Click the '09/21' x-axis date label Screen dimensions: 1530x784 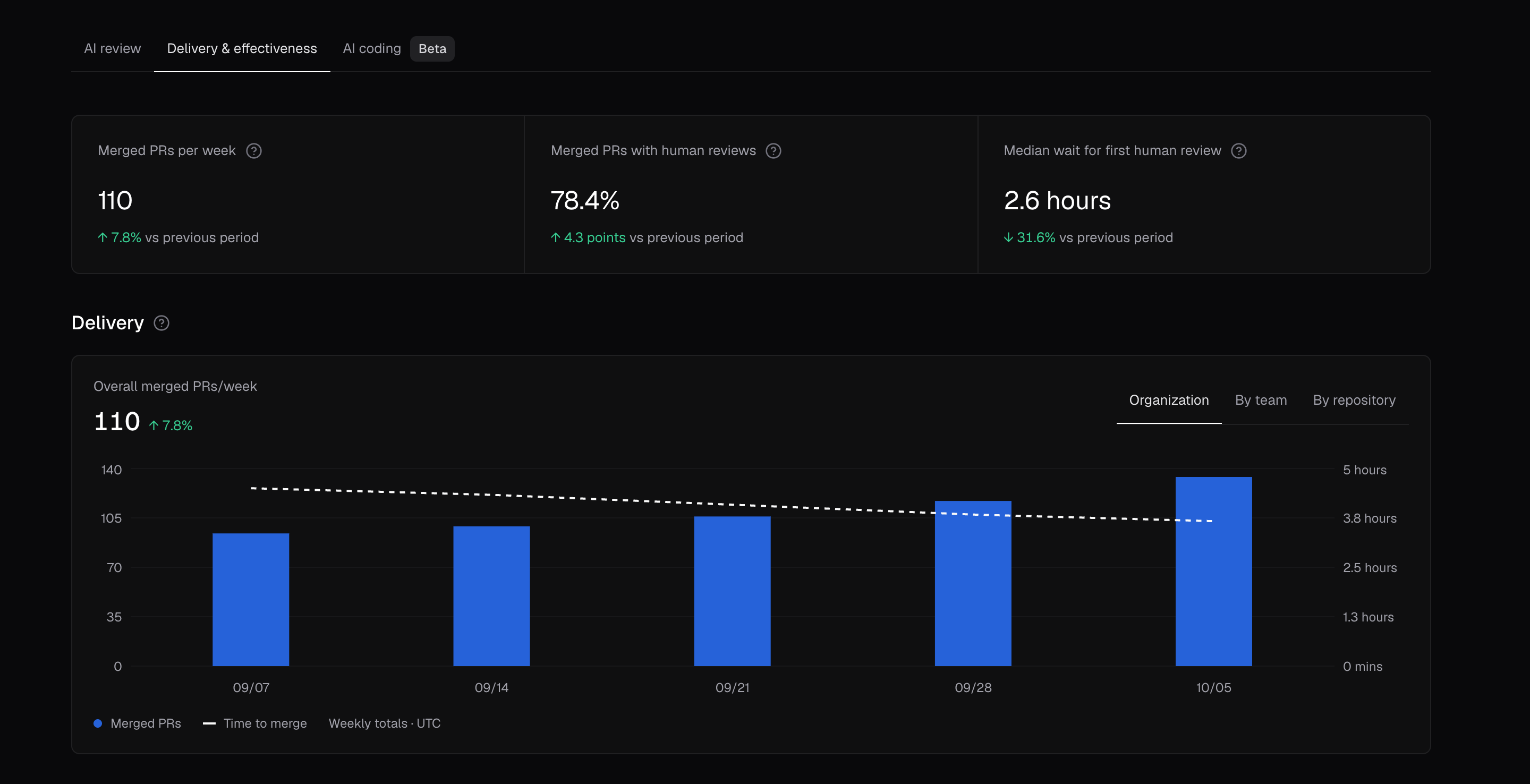(733, 688)
